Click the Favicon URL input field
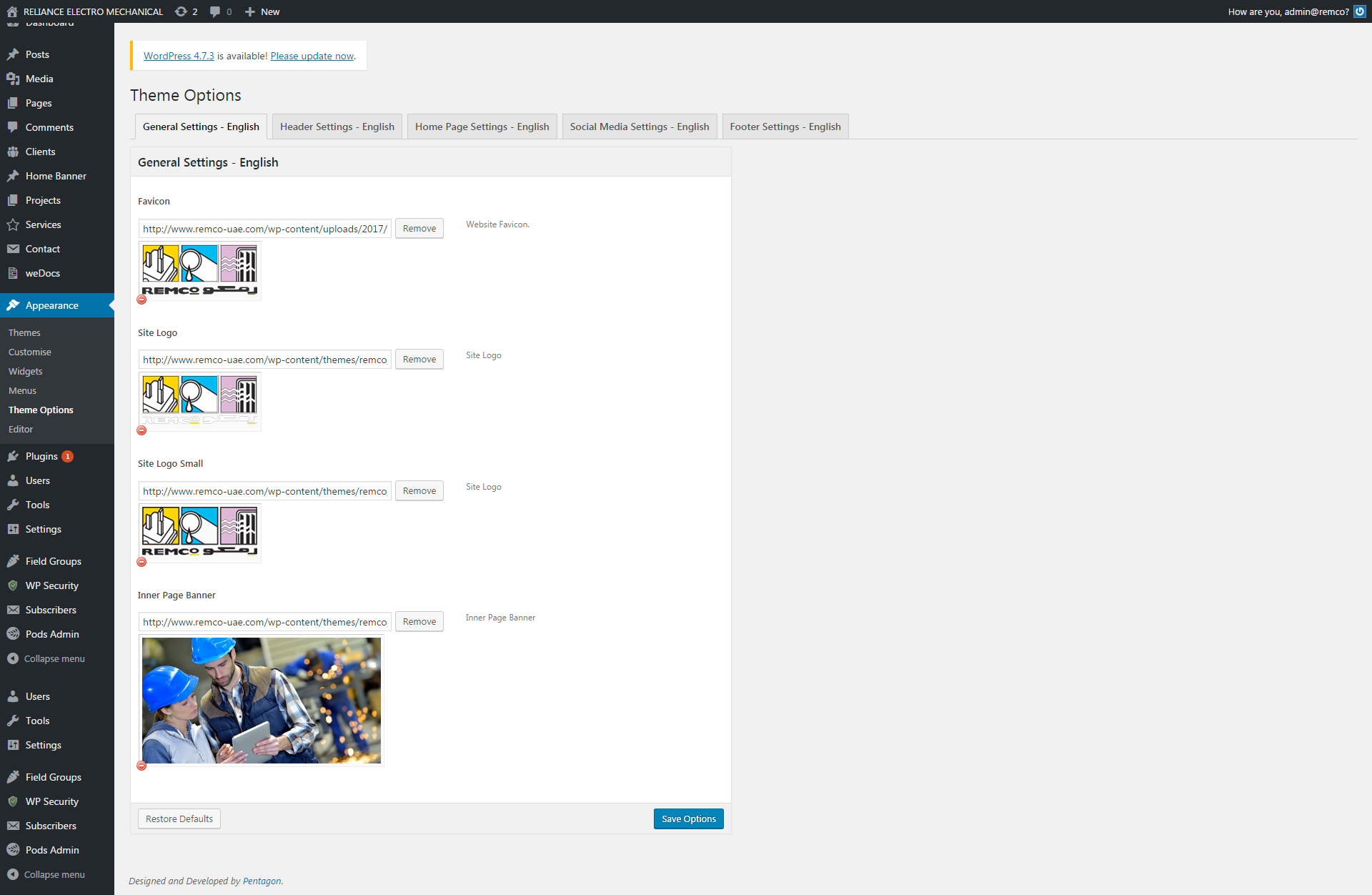This screenshot has width=1372, height=895. [x=265, y=229]
